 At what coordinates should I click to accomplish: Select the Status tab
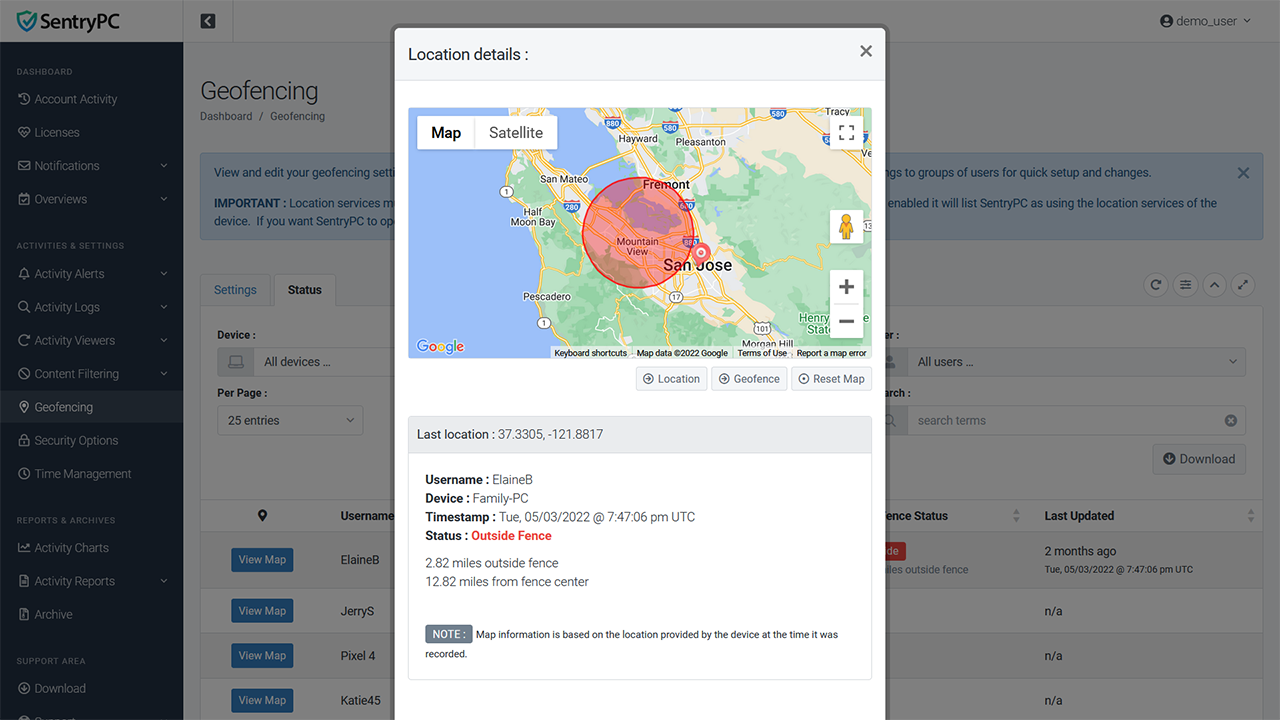point(305,290)
